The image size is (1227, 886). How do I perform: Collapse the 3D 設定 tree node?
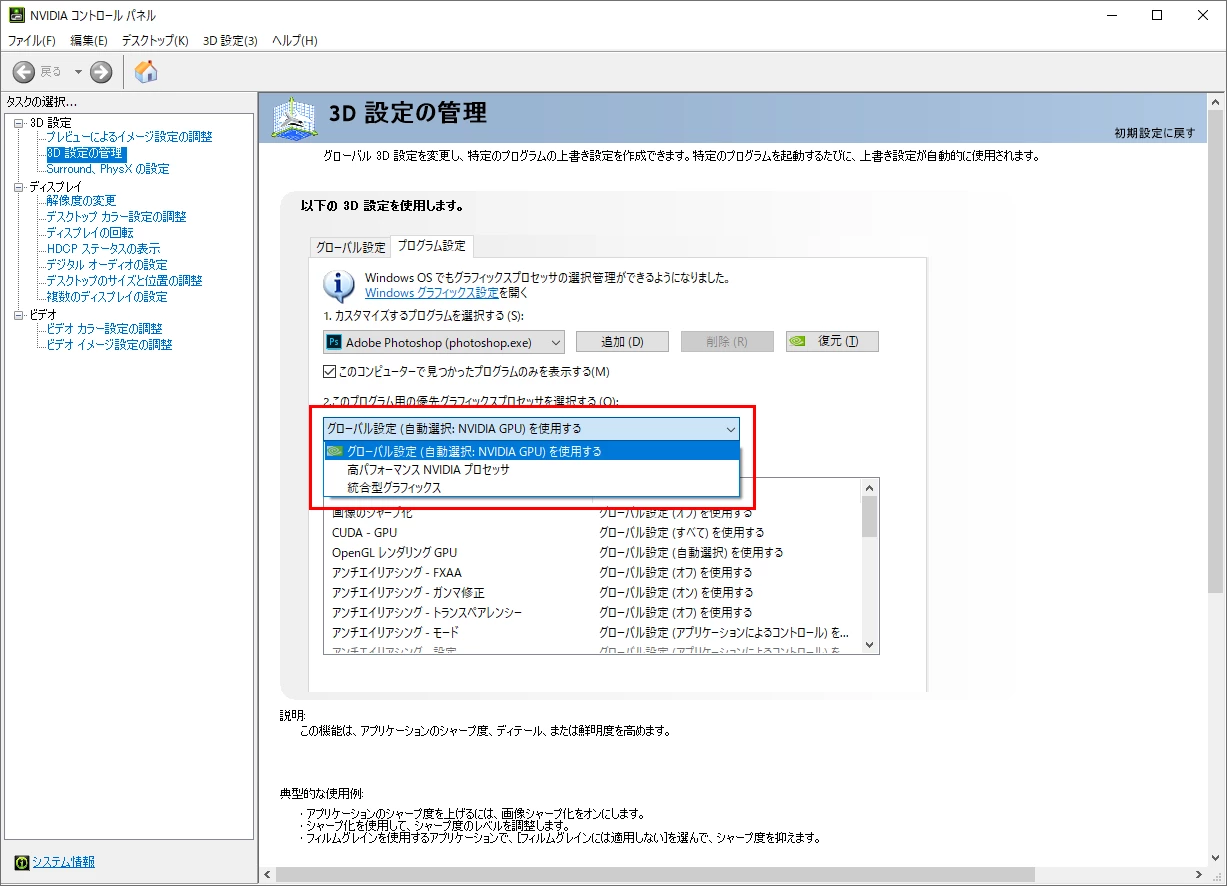(x=19, y=122)
